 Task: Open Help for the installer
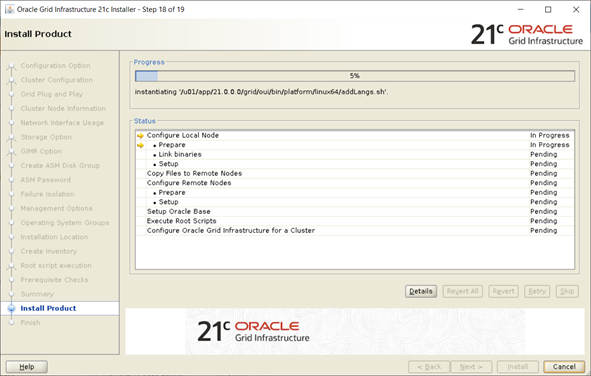(27, 367)
